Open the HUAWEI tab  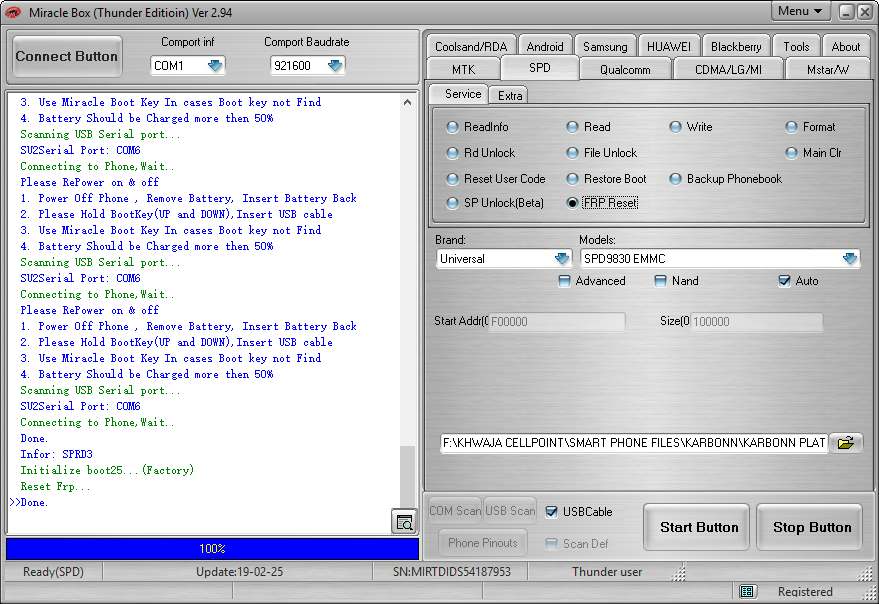(x=669, y=47)
